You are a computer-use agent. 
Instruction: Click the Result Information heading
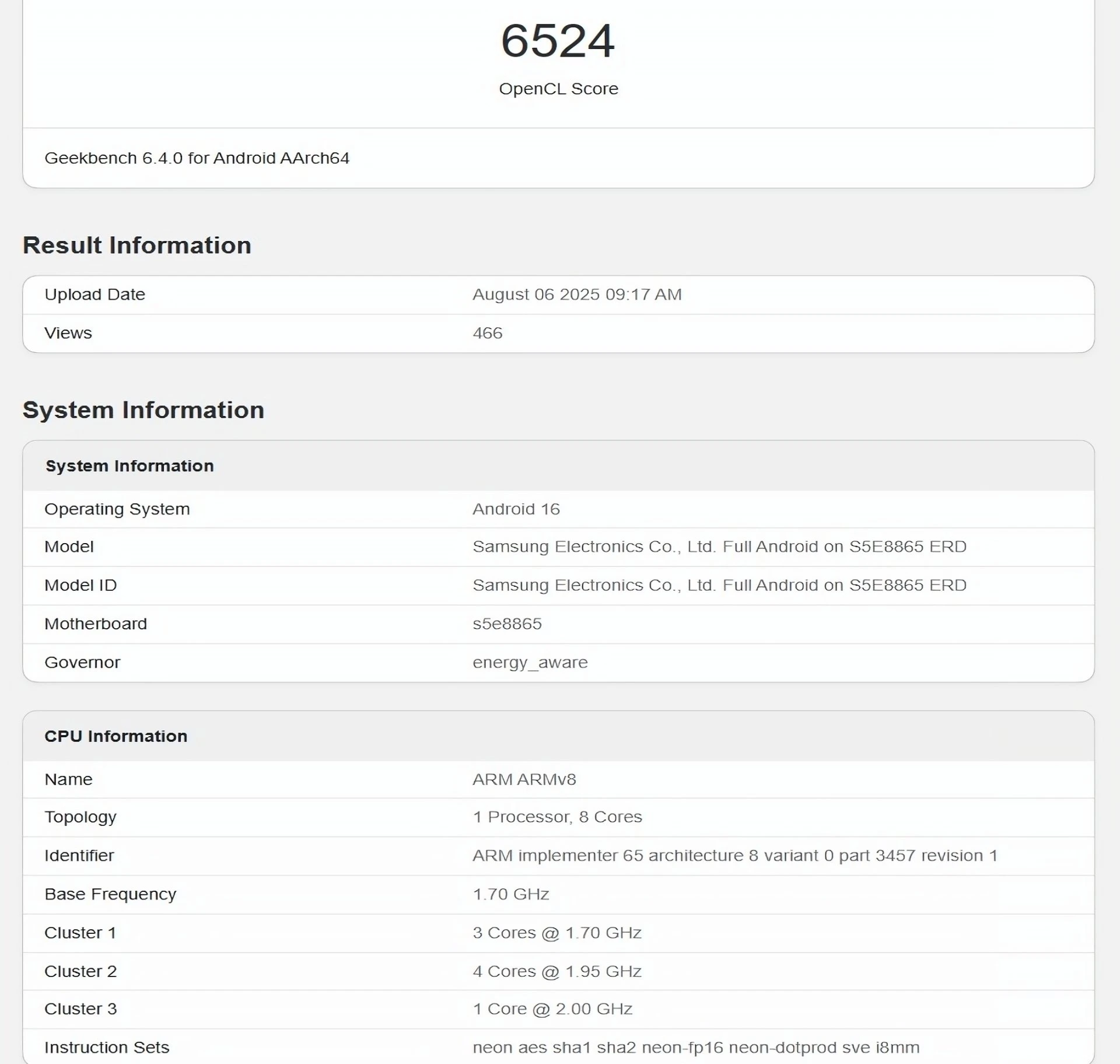pyautogui.click(x=136, y=245)
